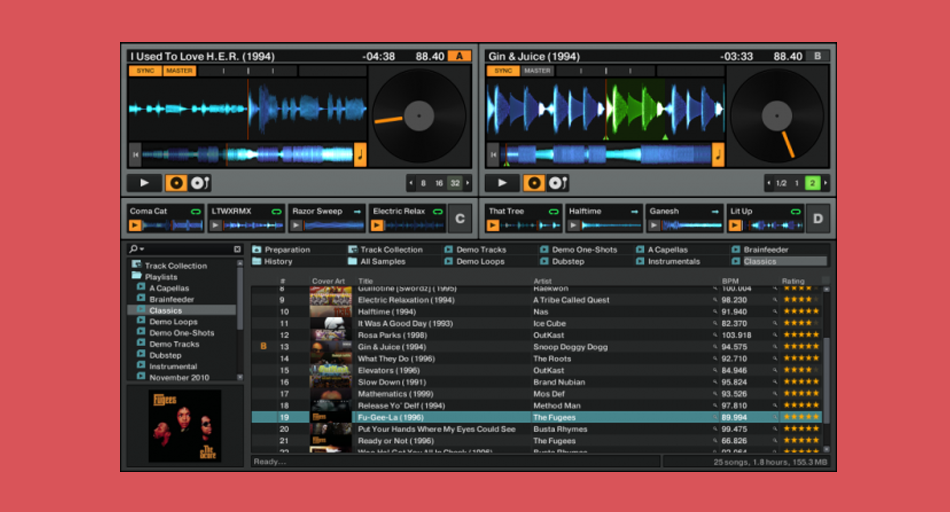Select Track Collection in browser tree
The height and width of the screenshot is (512, 950).
(170, 265)
